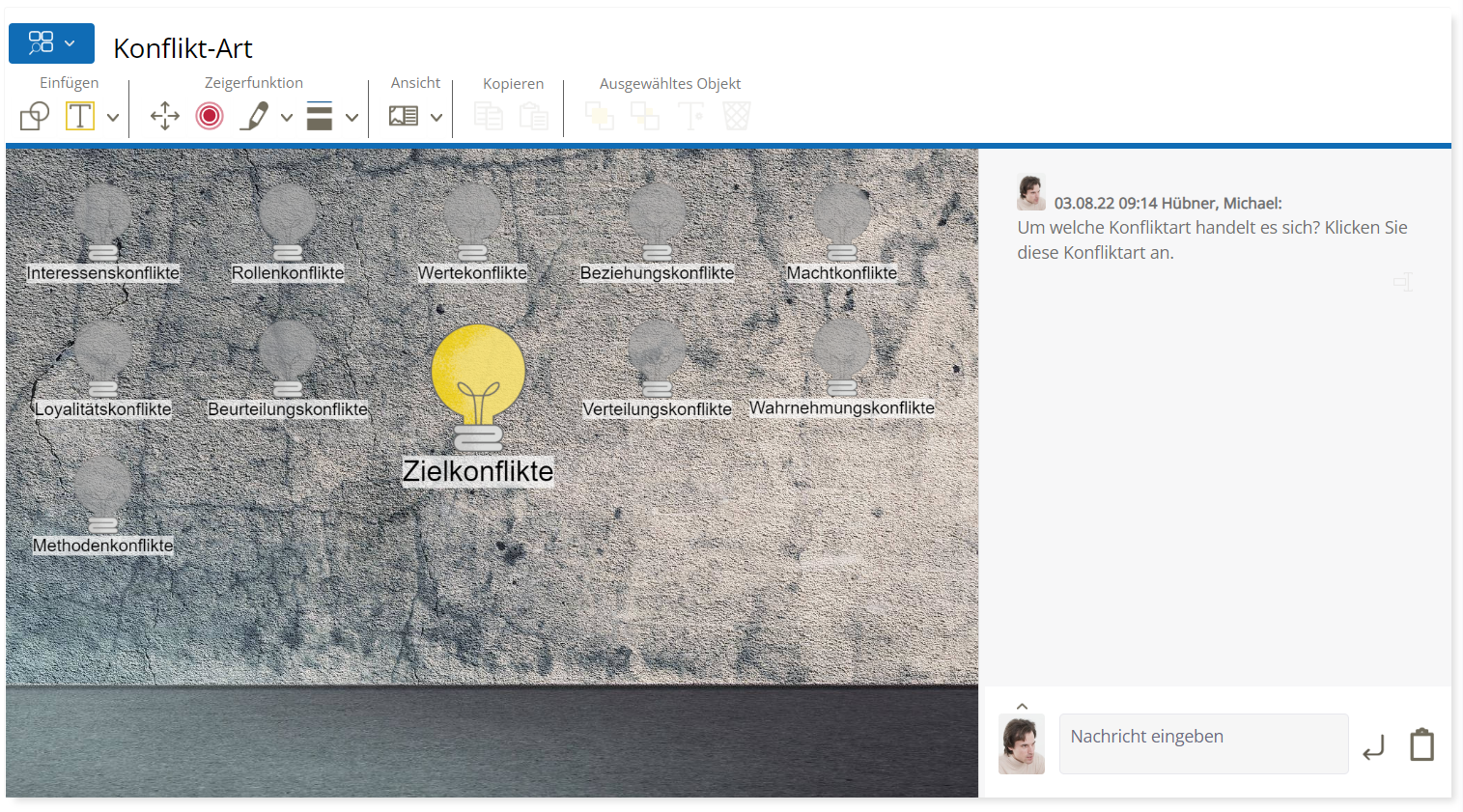This screenshot has height=812, width=1463.
Task: Open the blue board menu button
Action: (51, 43)
